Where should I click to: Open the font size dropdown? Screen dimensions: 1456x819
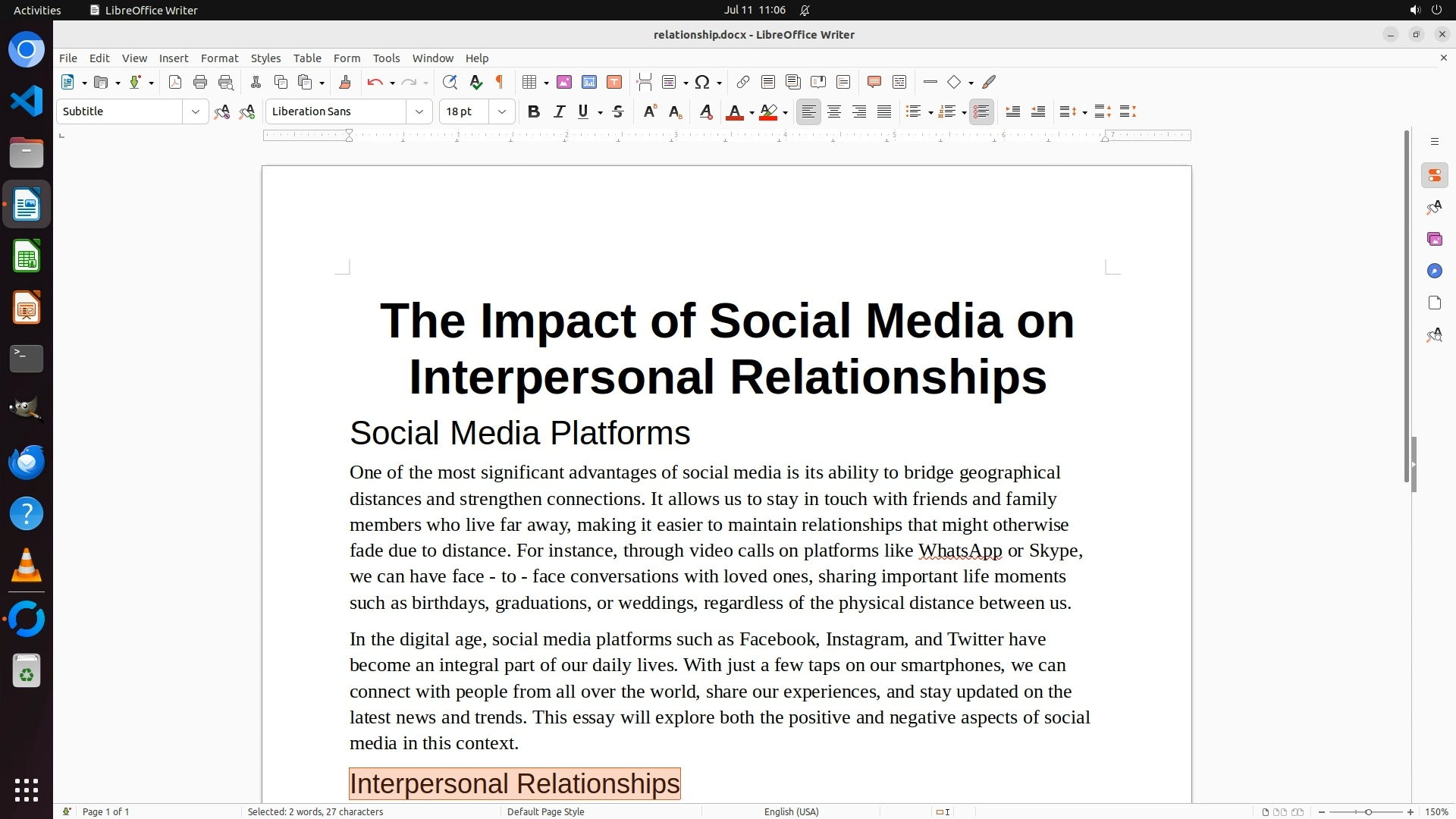[x=502, y=111]
